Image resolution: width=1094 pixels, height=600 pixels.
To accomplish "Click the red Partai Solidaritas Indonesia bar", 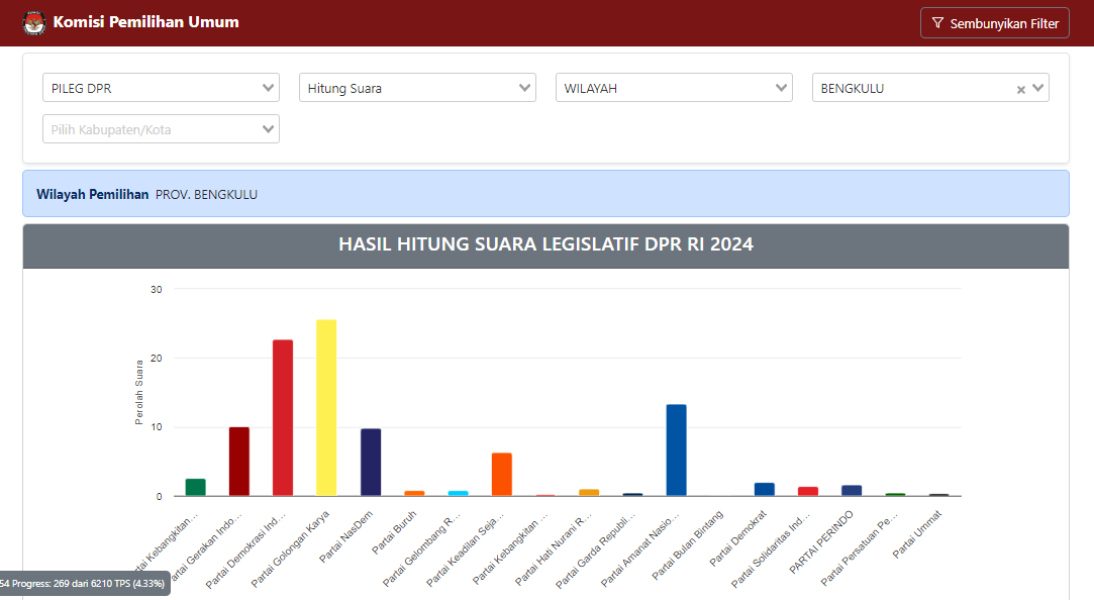I will click(x=808, y=491).
